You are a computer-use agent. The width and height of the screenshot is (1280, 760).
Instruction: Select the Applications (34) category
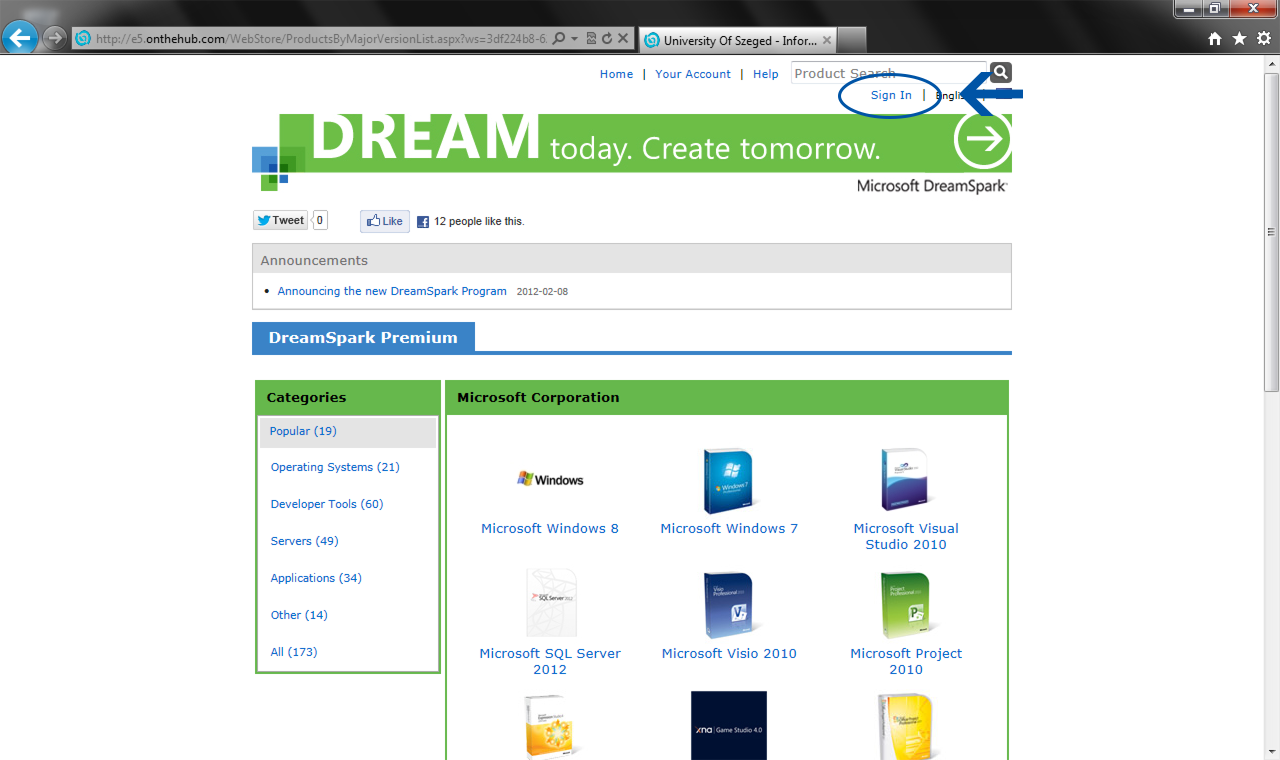[x=316, y=578]
